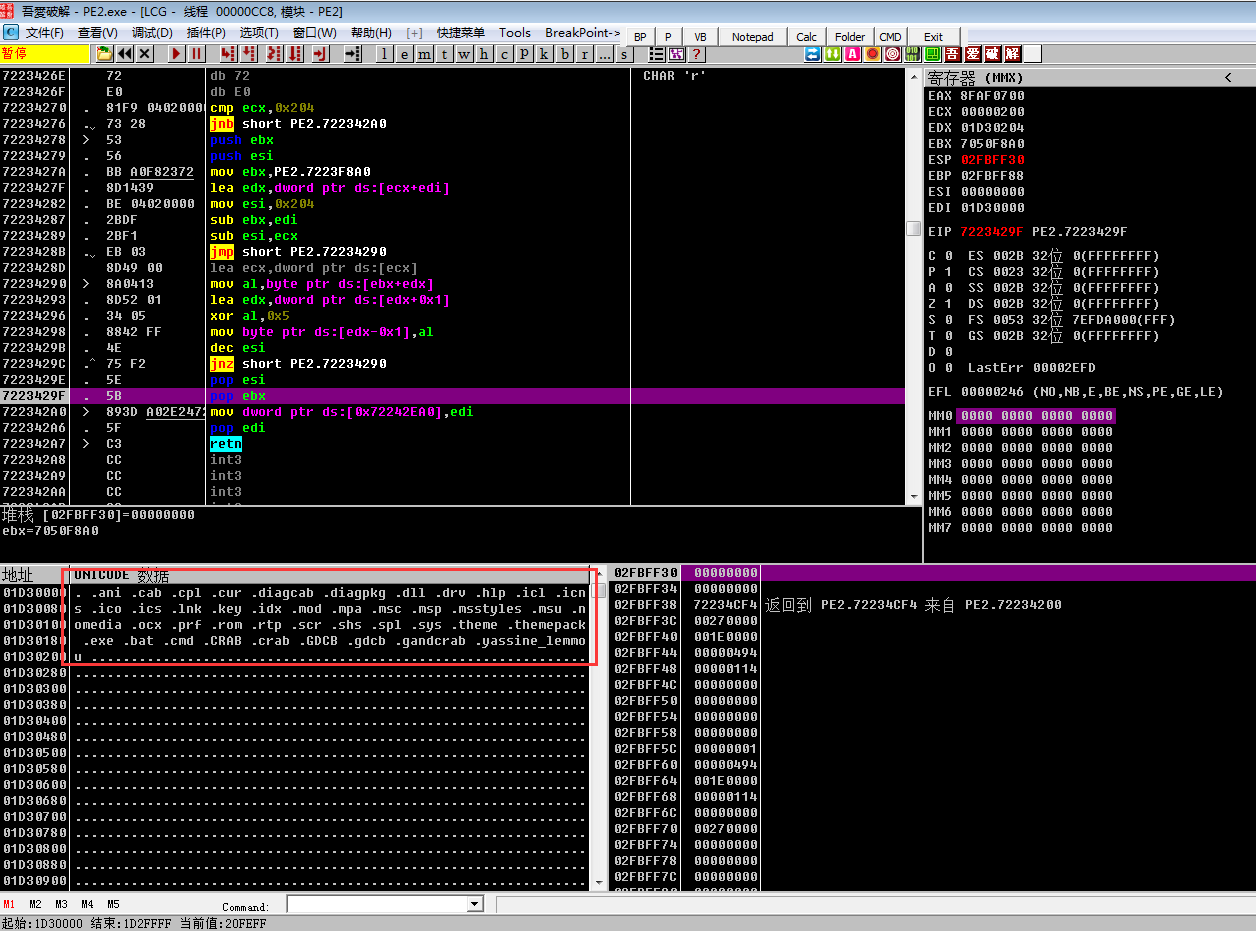Open the patches 'P' button
Viewport: 1256px width, 932px height.
coord(524,54)
